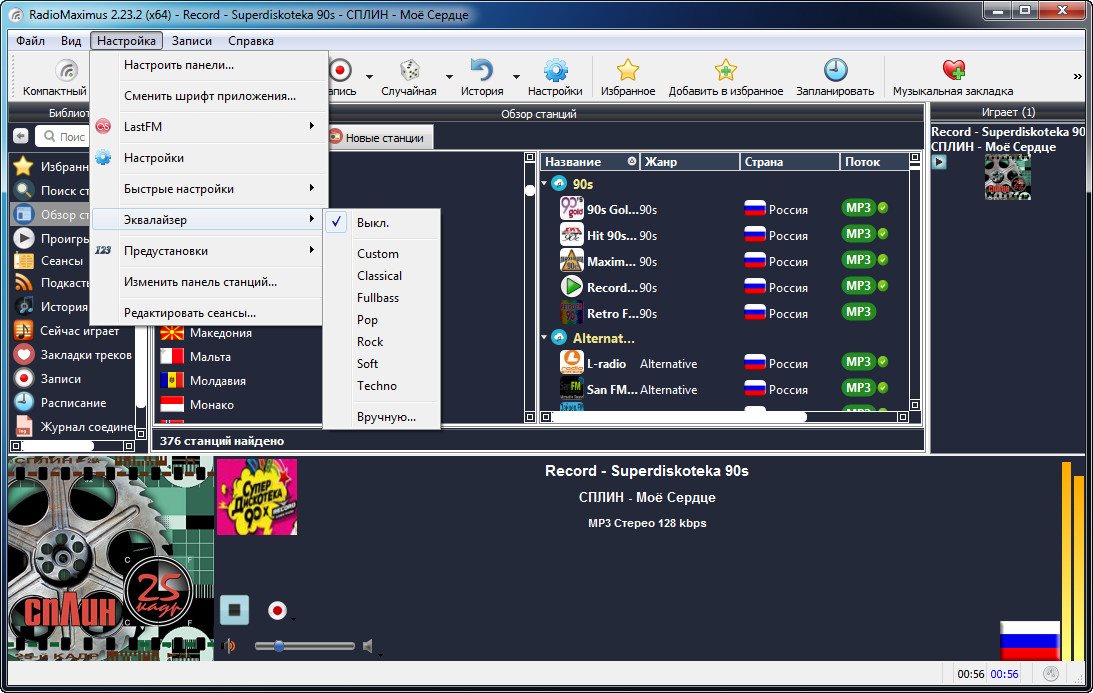Click Музыкальная закладка heart icon

[953, 70]
